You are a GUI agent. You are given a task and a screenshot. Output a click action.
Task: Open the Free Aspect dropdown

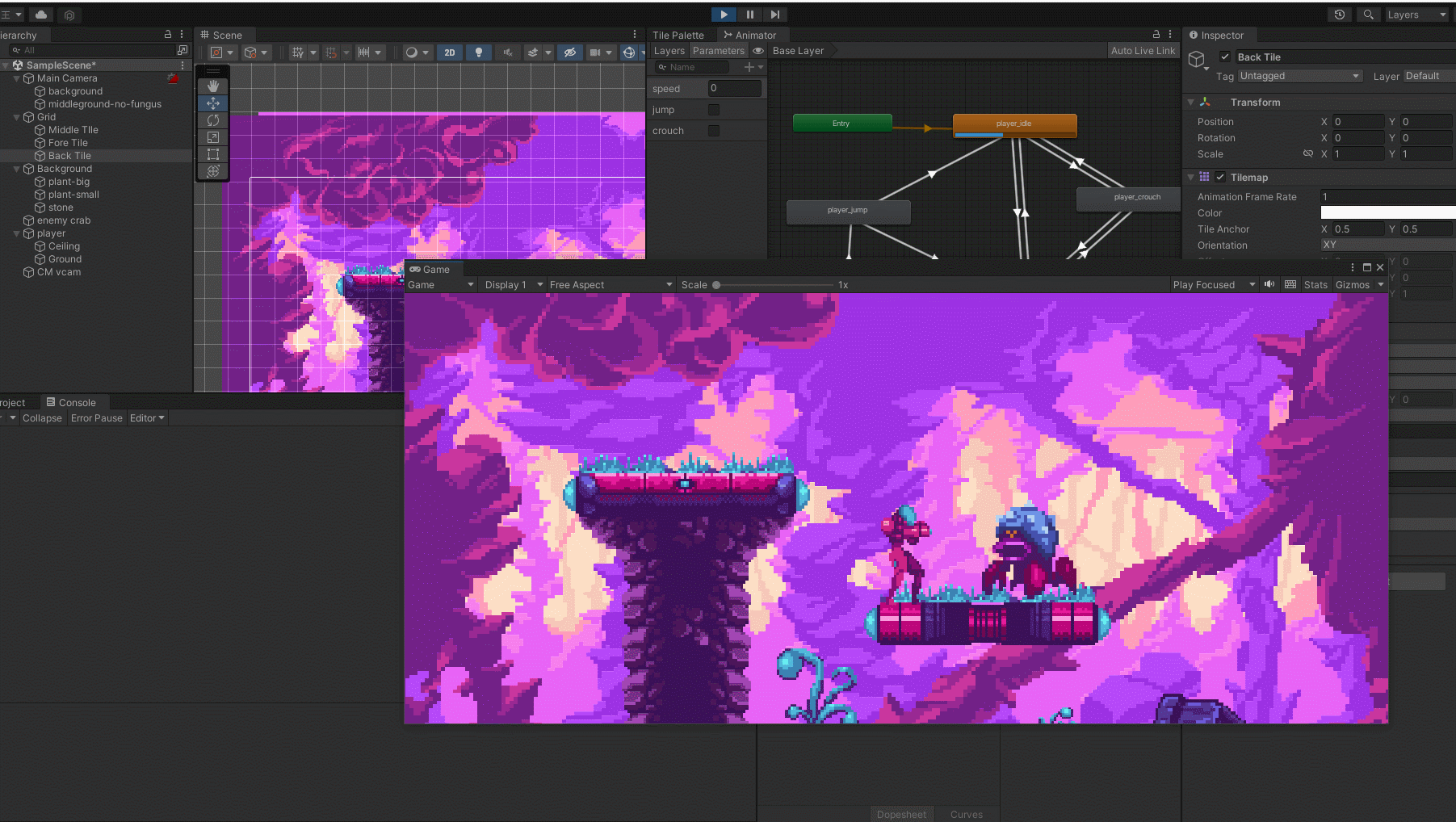pos(611,284)
